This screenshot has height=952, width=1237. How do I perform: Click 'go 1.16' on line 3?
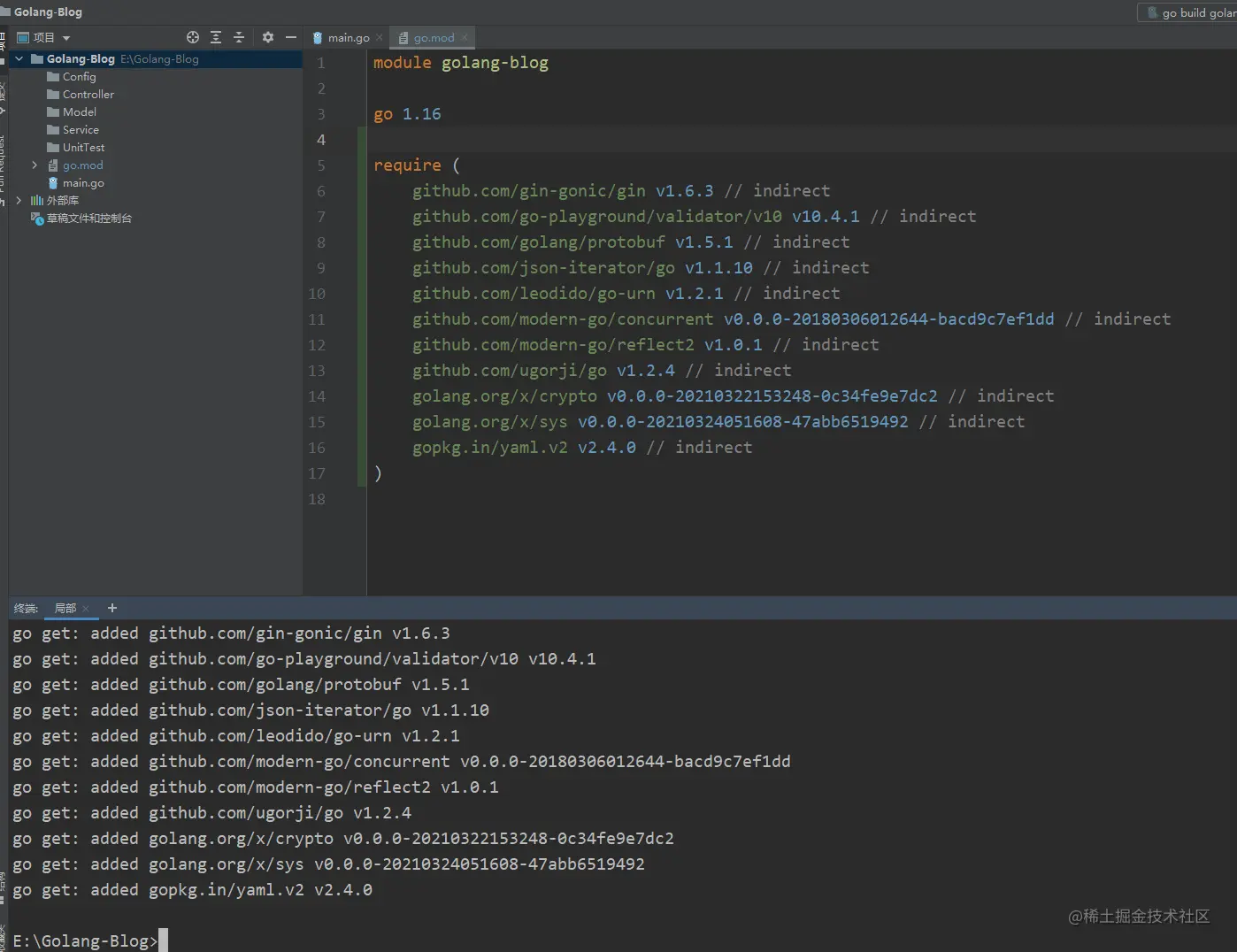(x=407, y=114)
